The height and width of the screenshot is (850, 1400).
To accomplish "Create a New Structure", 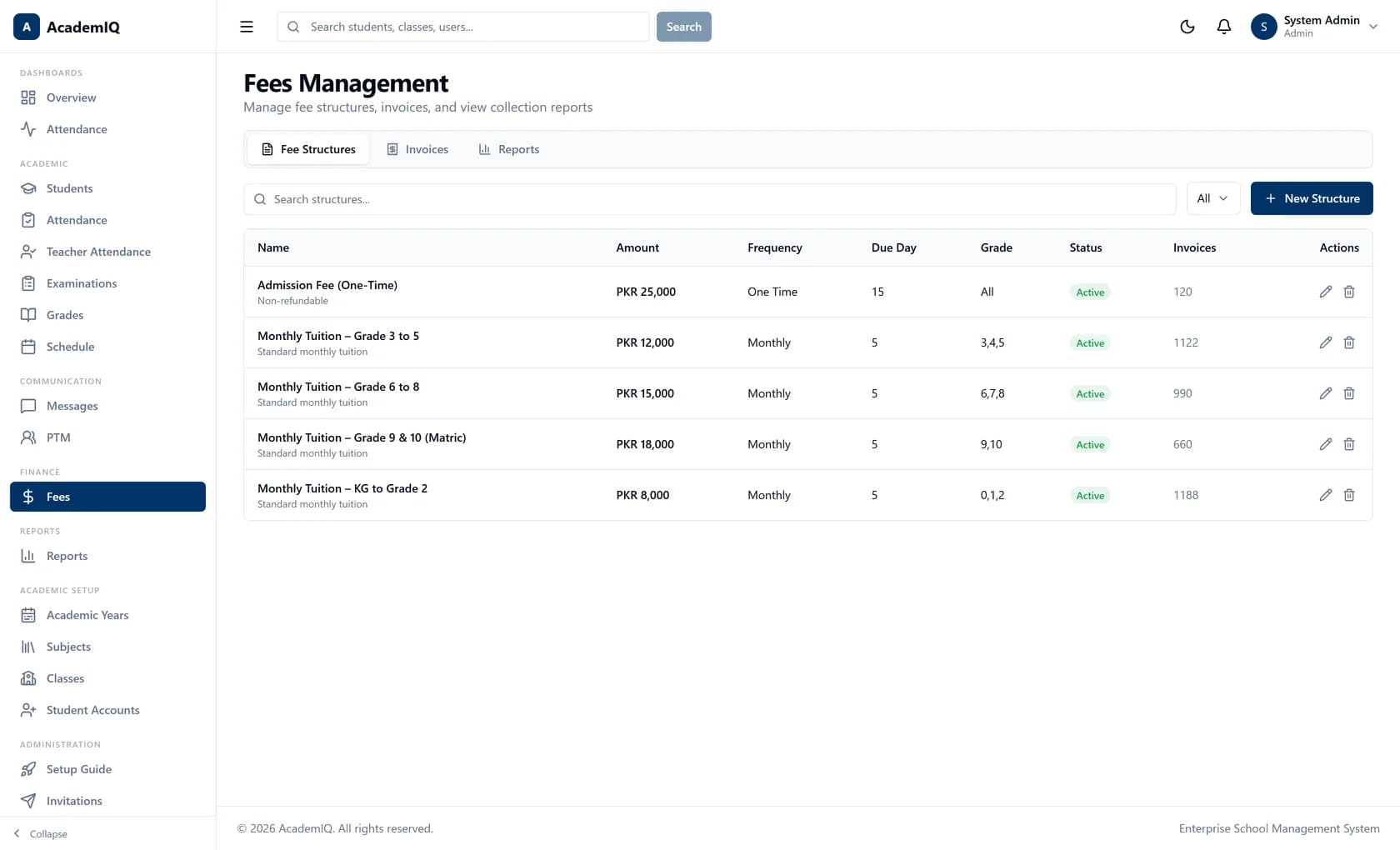I will coord(1312,198).
